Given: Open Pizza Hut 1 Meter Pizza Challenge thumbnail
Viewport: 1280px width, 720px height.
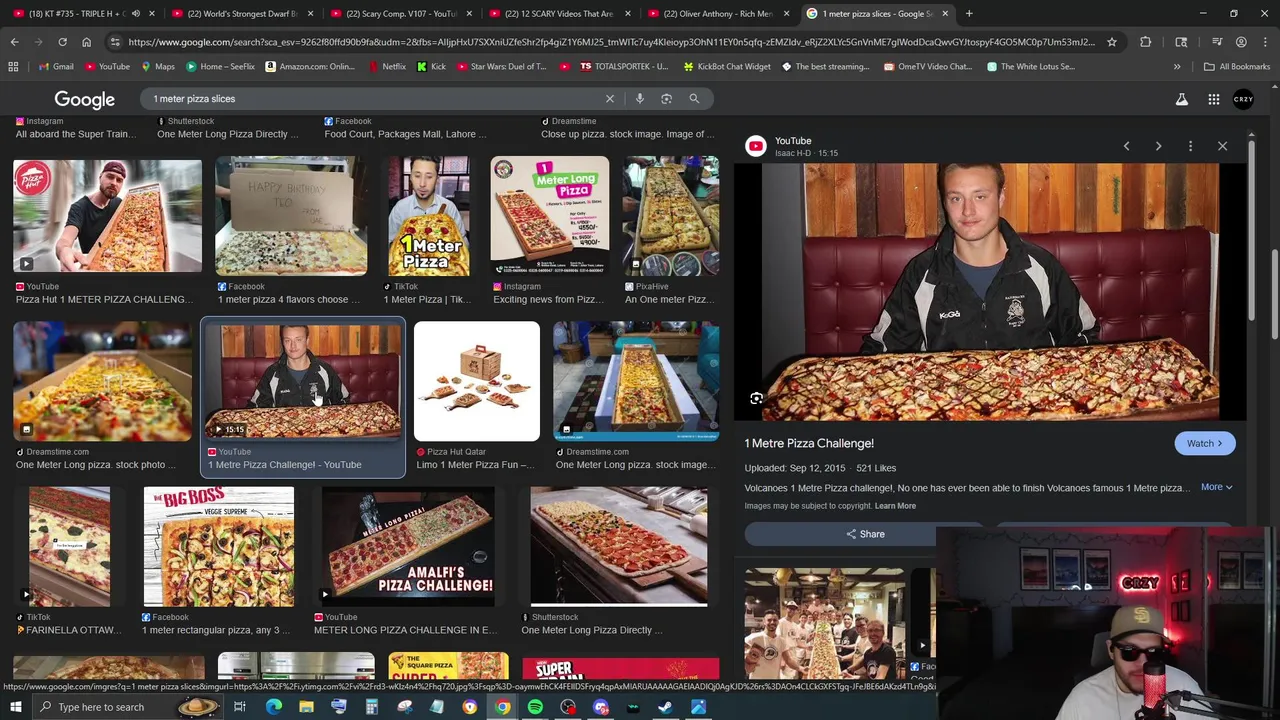Looking at the screenshot, I should click(107, 216).
